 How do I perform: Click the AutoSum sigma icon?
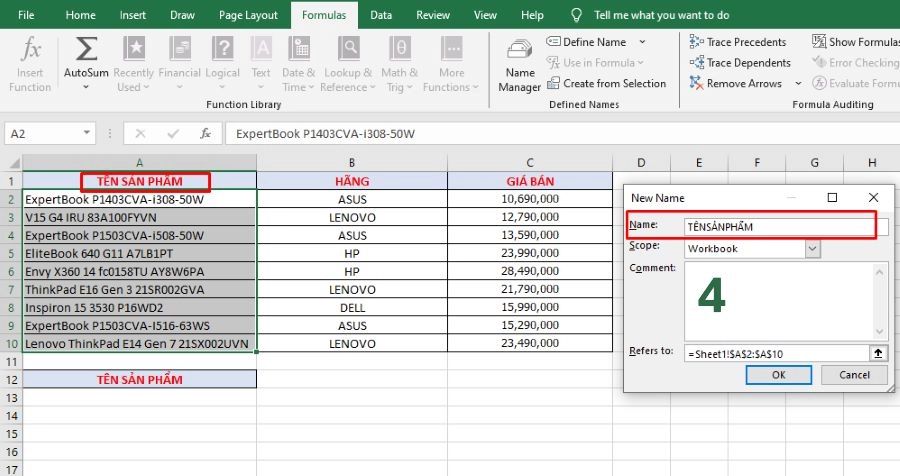[86, 49]
